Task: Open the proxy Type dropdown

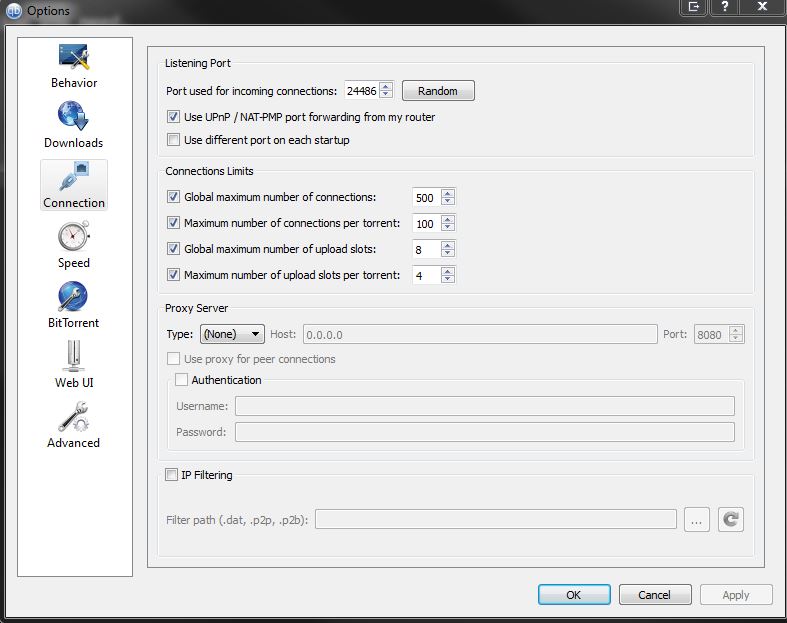Action: coord(232,334)
